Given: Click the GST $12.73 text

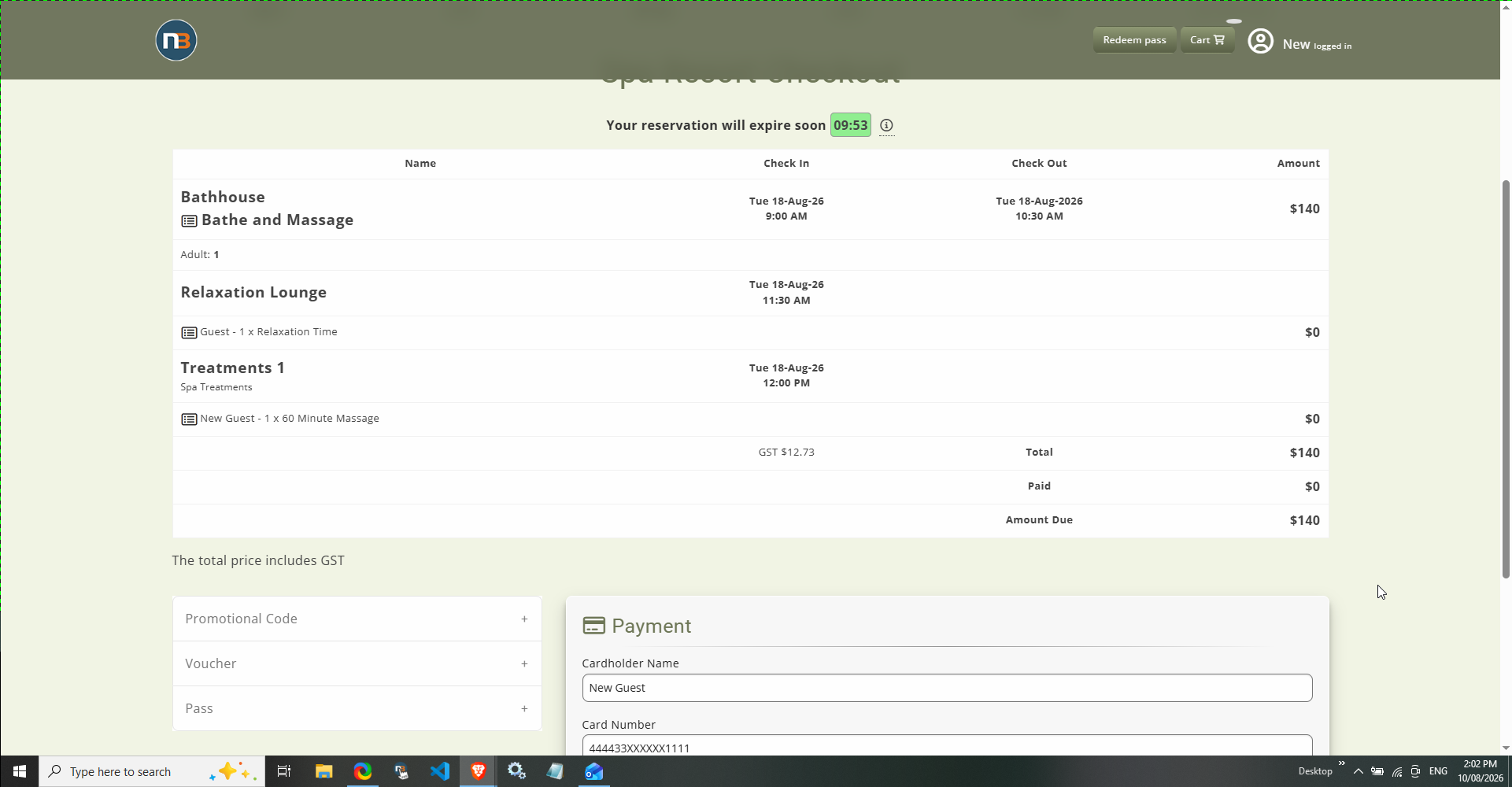Looking at the screenshot, I should tap(786, 453).
